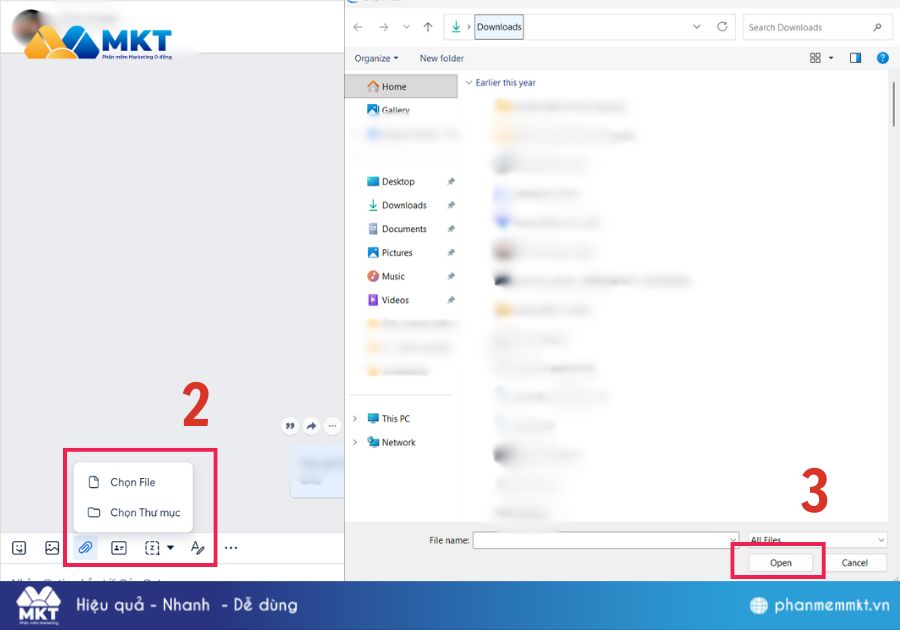Open the three-dot more options in chat toolbar
Screen dimensions: 900x630
[231, 548]
